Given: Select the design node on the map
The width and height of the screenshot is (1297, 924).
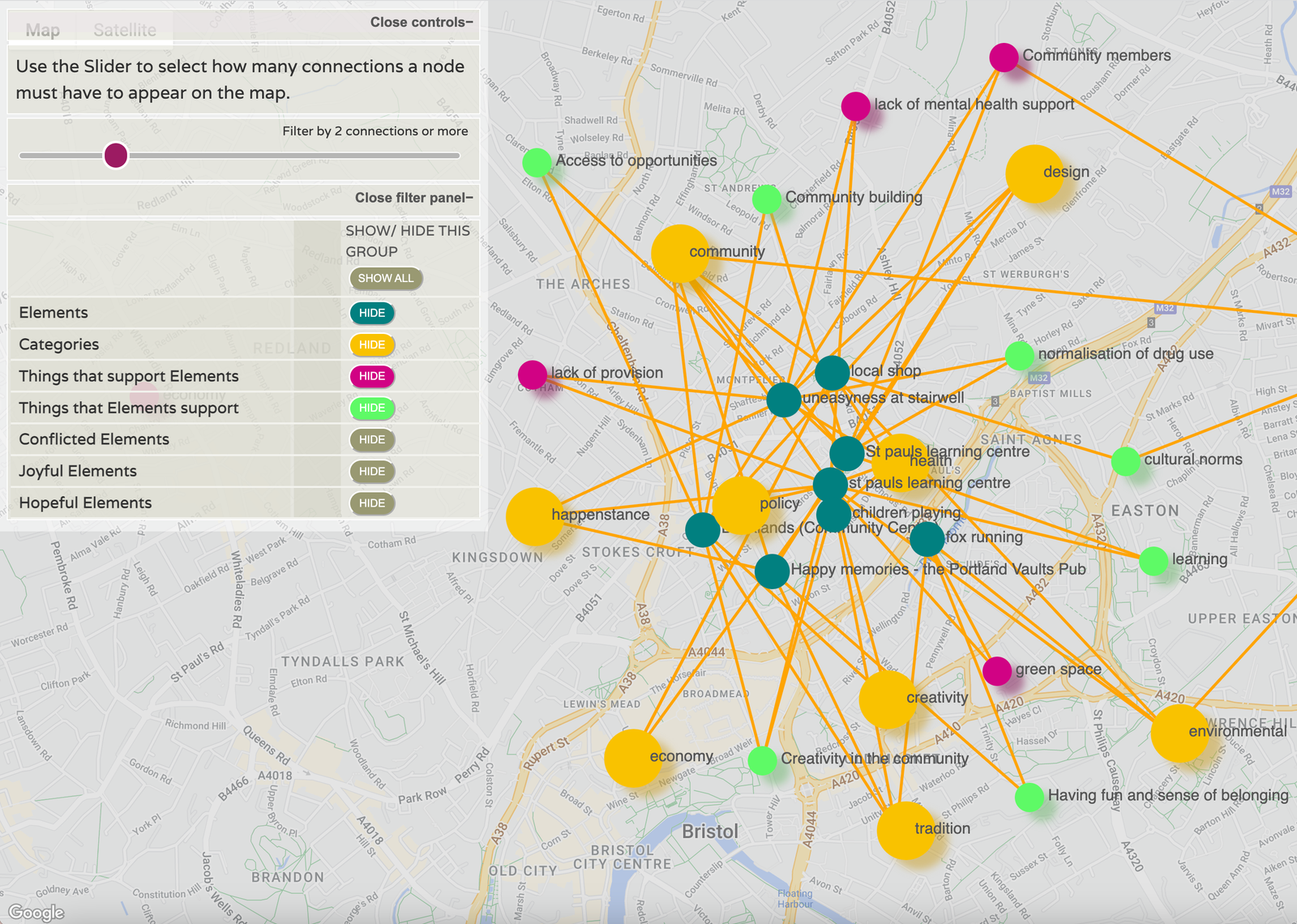Looking at the screenshot, I should 1034,173.
